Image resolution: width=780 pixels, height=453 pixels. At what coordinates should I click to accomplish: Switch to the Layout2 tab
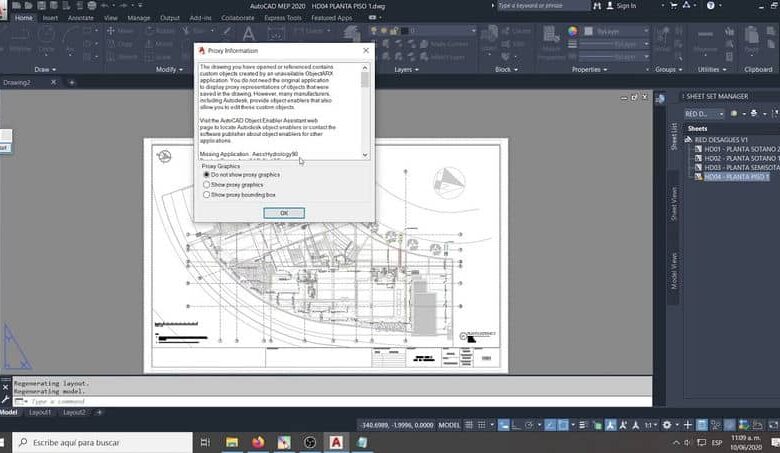coord(74,413)
